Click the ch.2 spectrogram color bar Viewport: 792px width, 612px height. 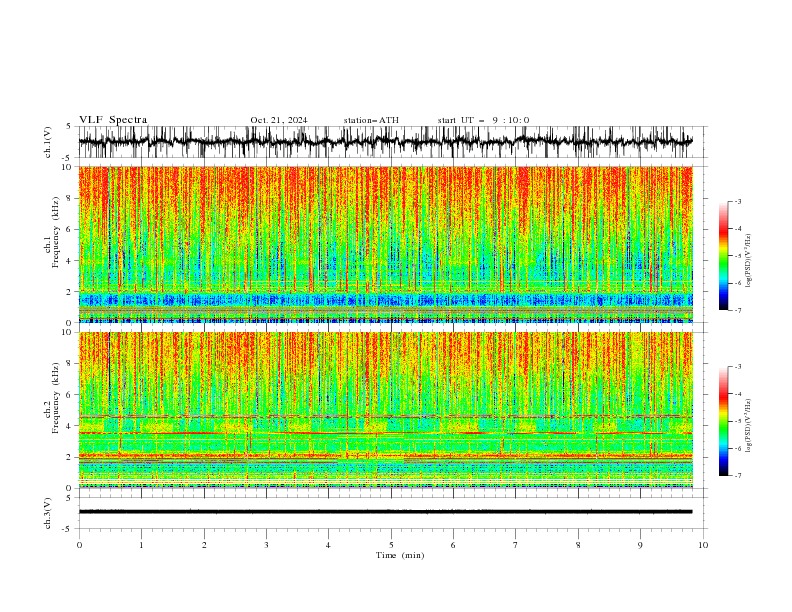[724, 421]
